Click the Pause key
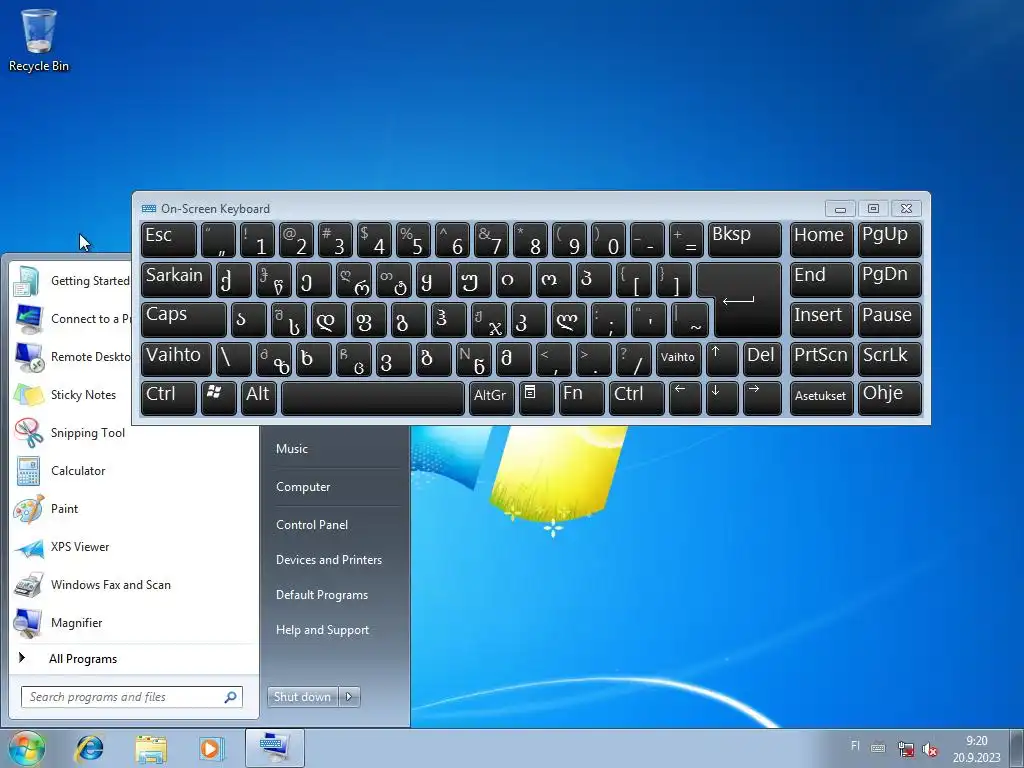 click(889, 319)
